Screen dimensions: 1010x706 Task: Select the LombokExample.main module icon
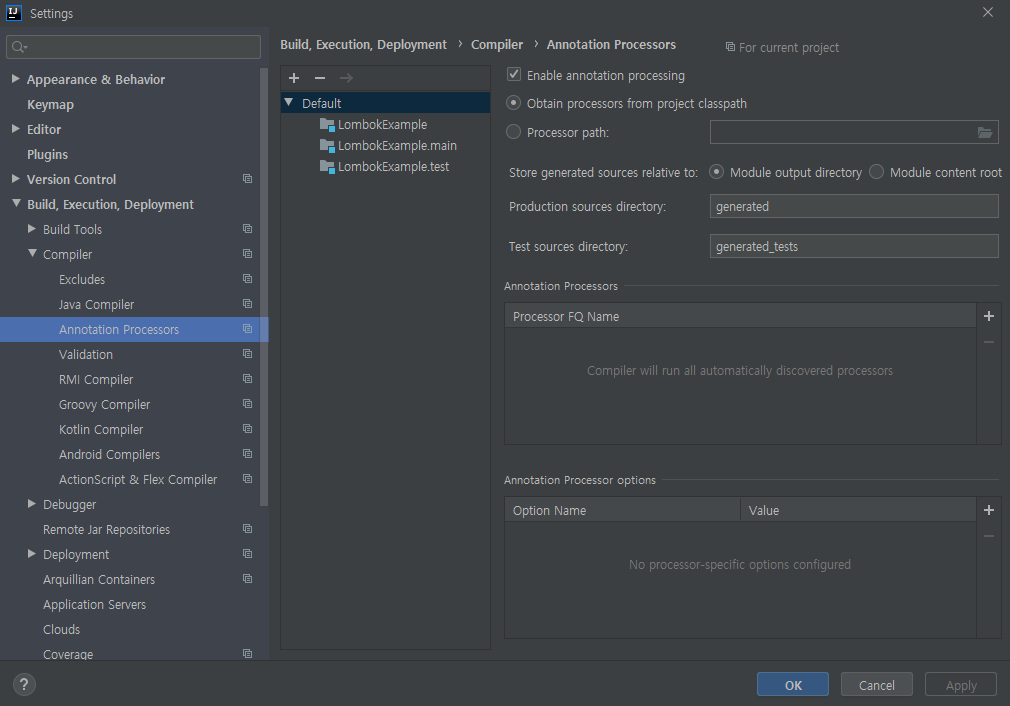click(x=327, y=146)
